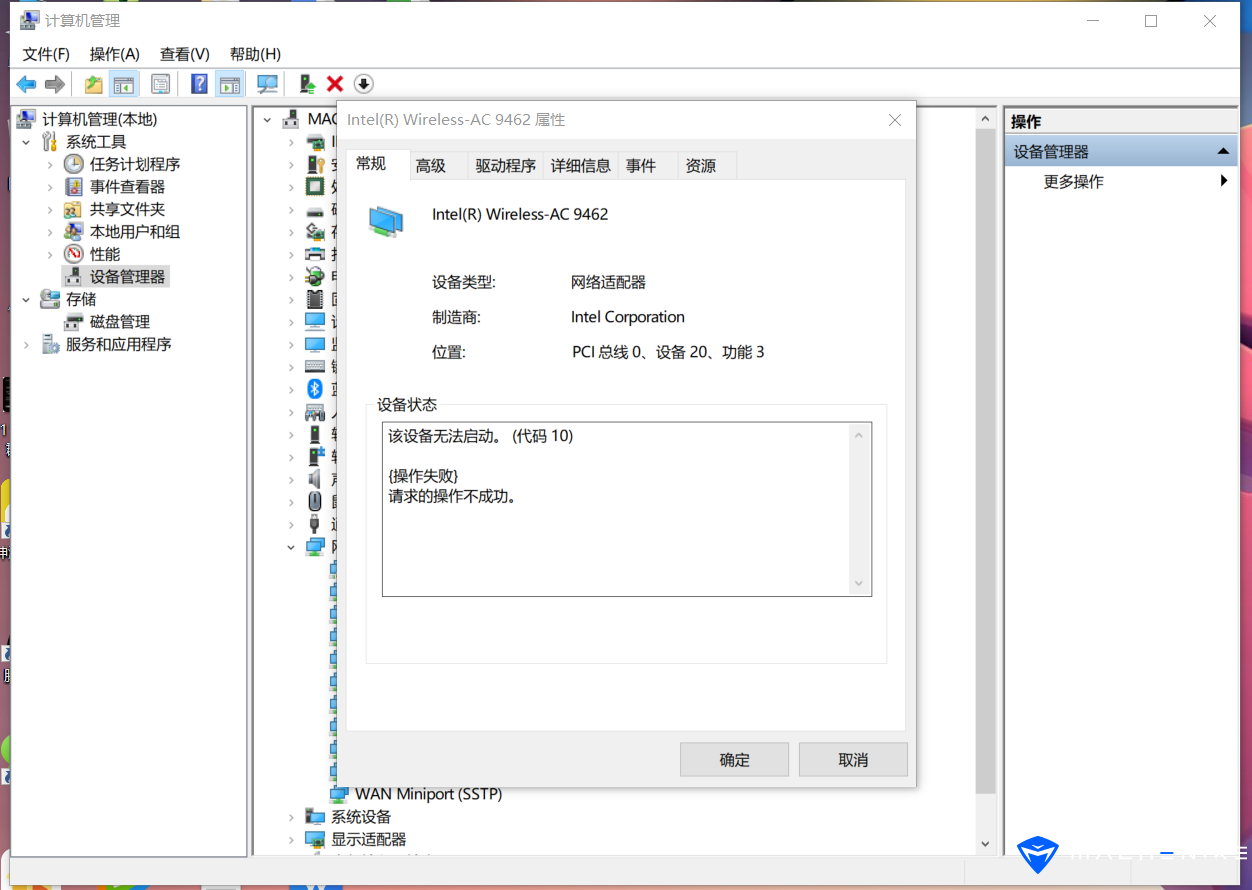
Task: Click the 确定 button
Action: pyautogui.click(x=734, y=760)
